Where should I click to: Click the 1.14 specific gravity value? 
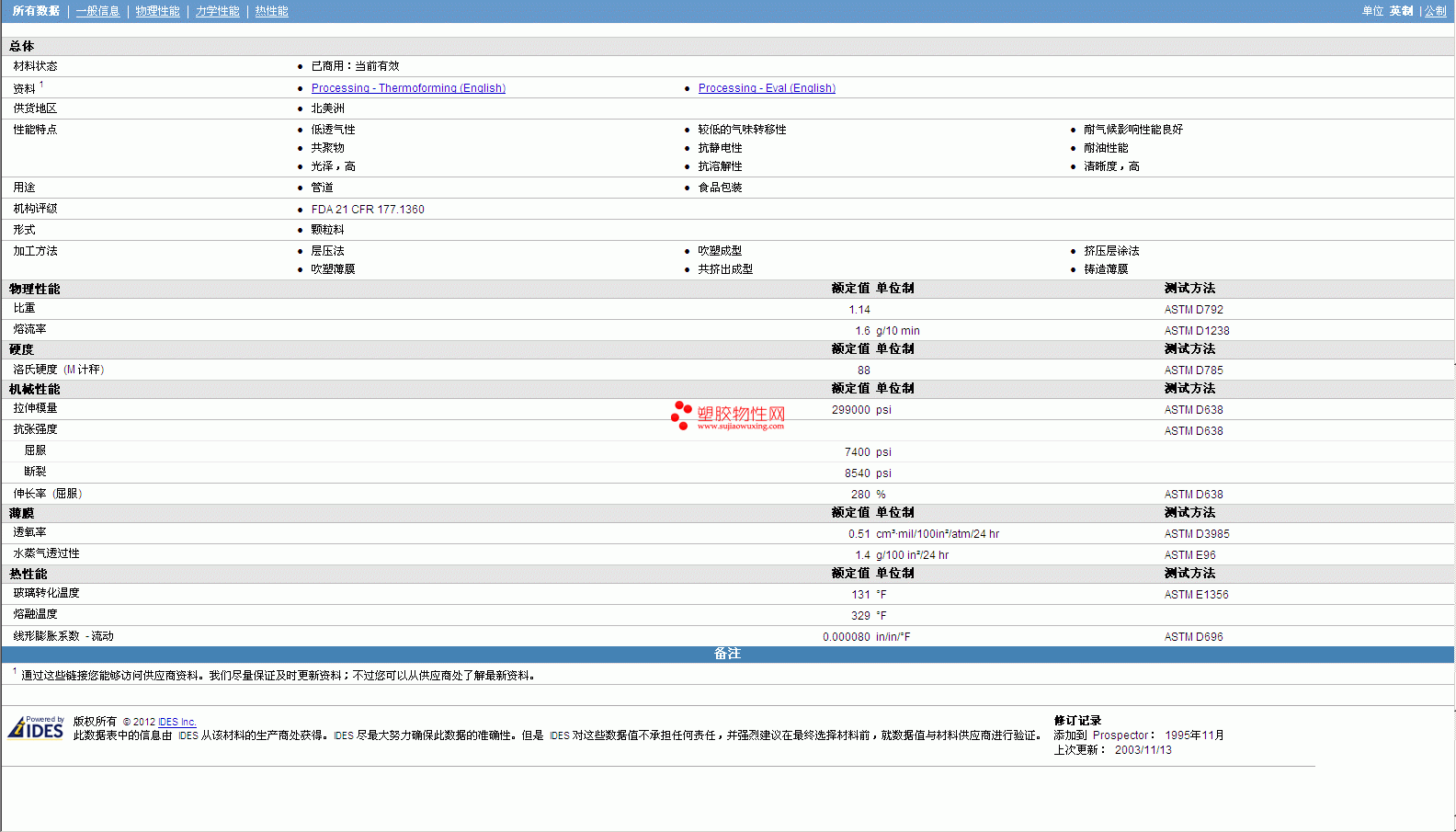tap(859, 310)
